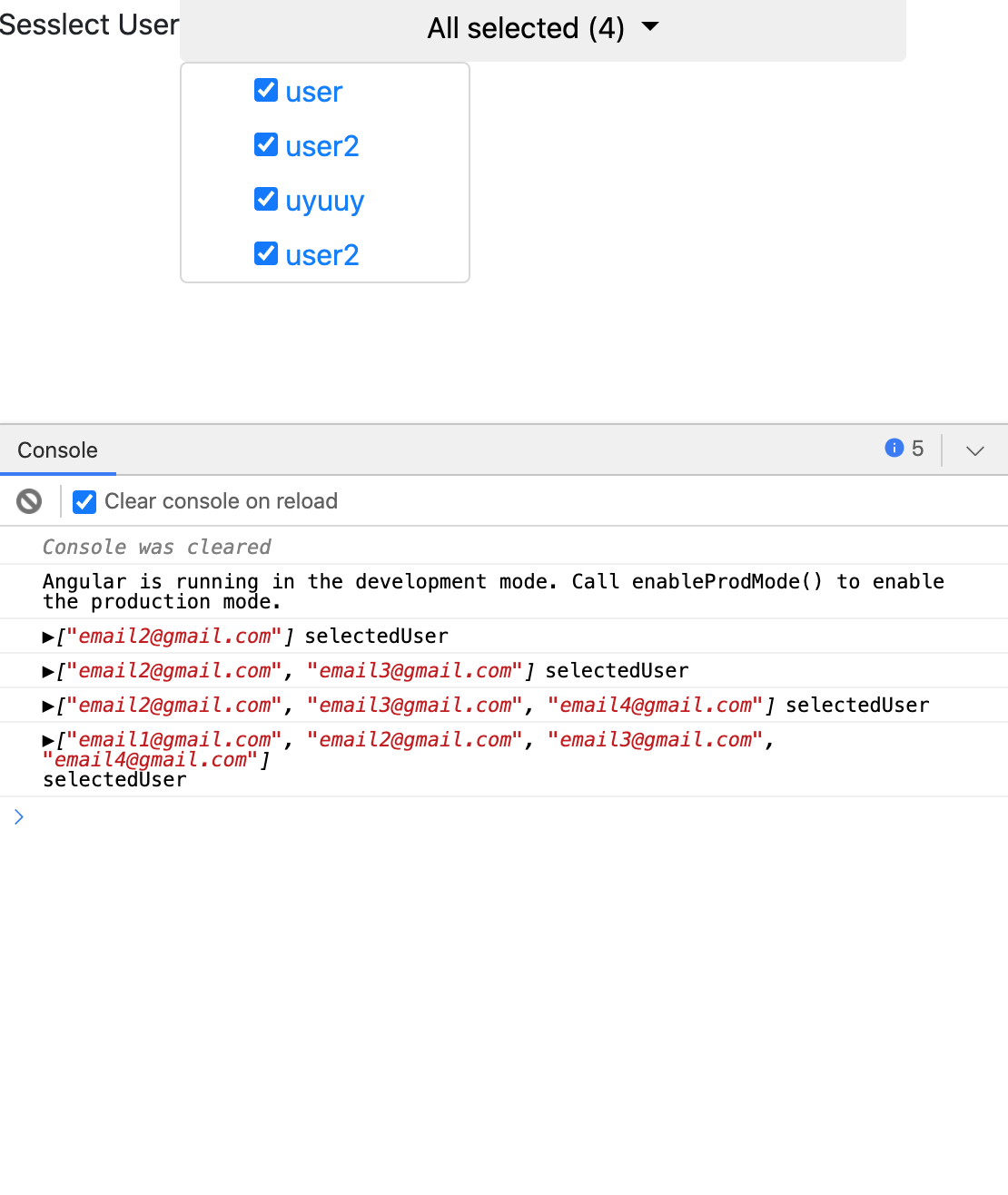
Task: Expand the two-email array log entry
Action: click(x=48, y=672)
